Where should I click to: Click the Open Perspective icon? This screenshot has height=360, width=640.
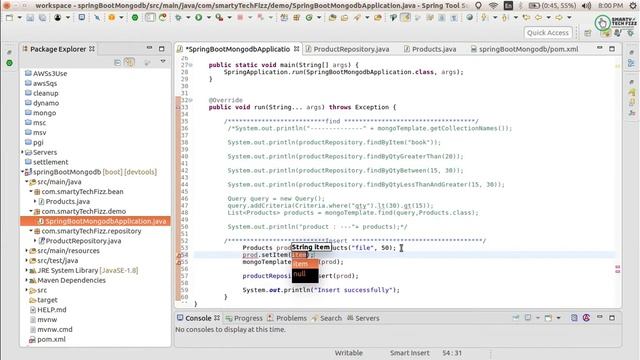pyautogui.click(x=588, y=33)
